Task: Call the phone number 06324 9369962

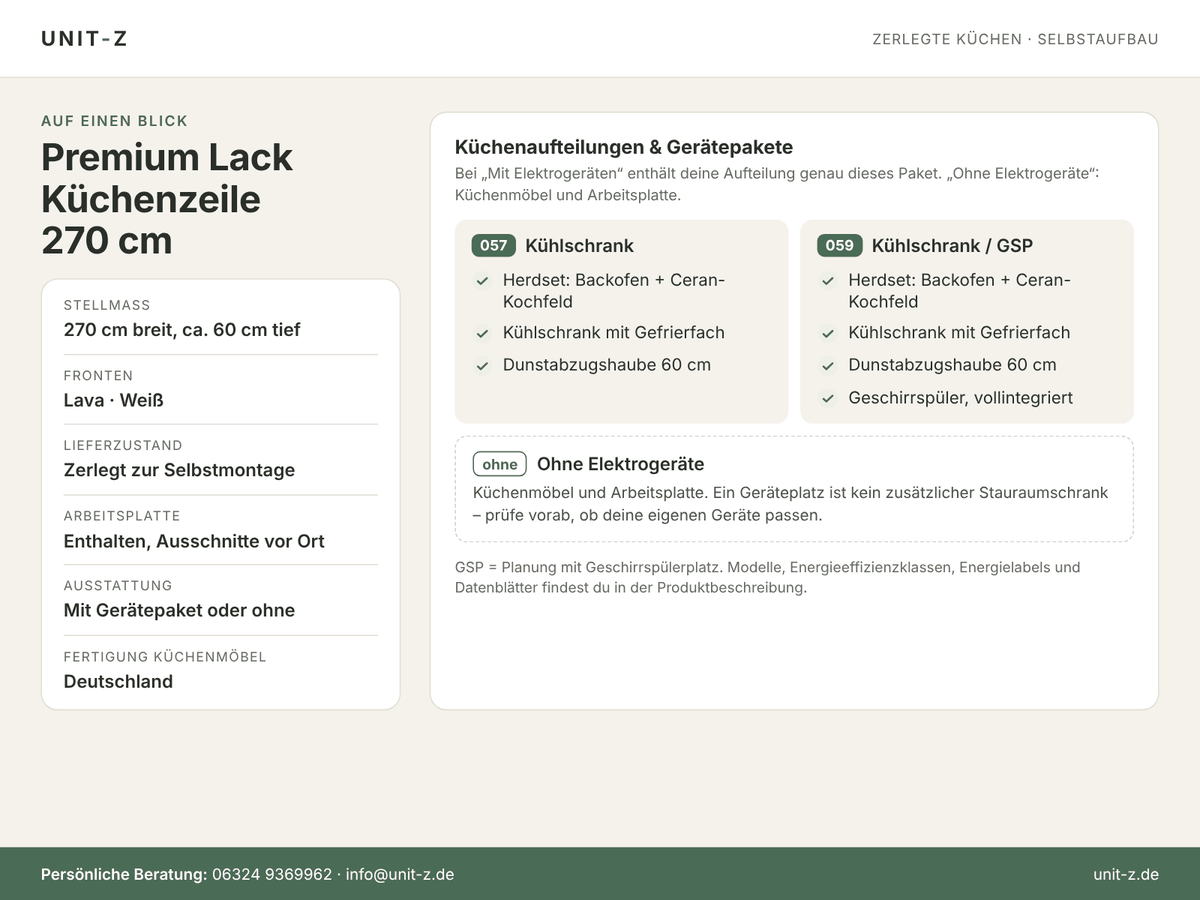Action: pyautogui.click(x=272, y=874)
